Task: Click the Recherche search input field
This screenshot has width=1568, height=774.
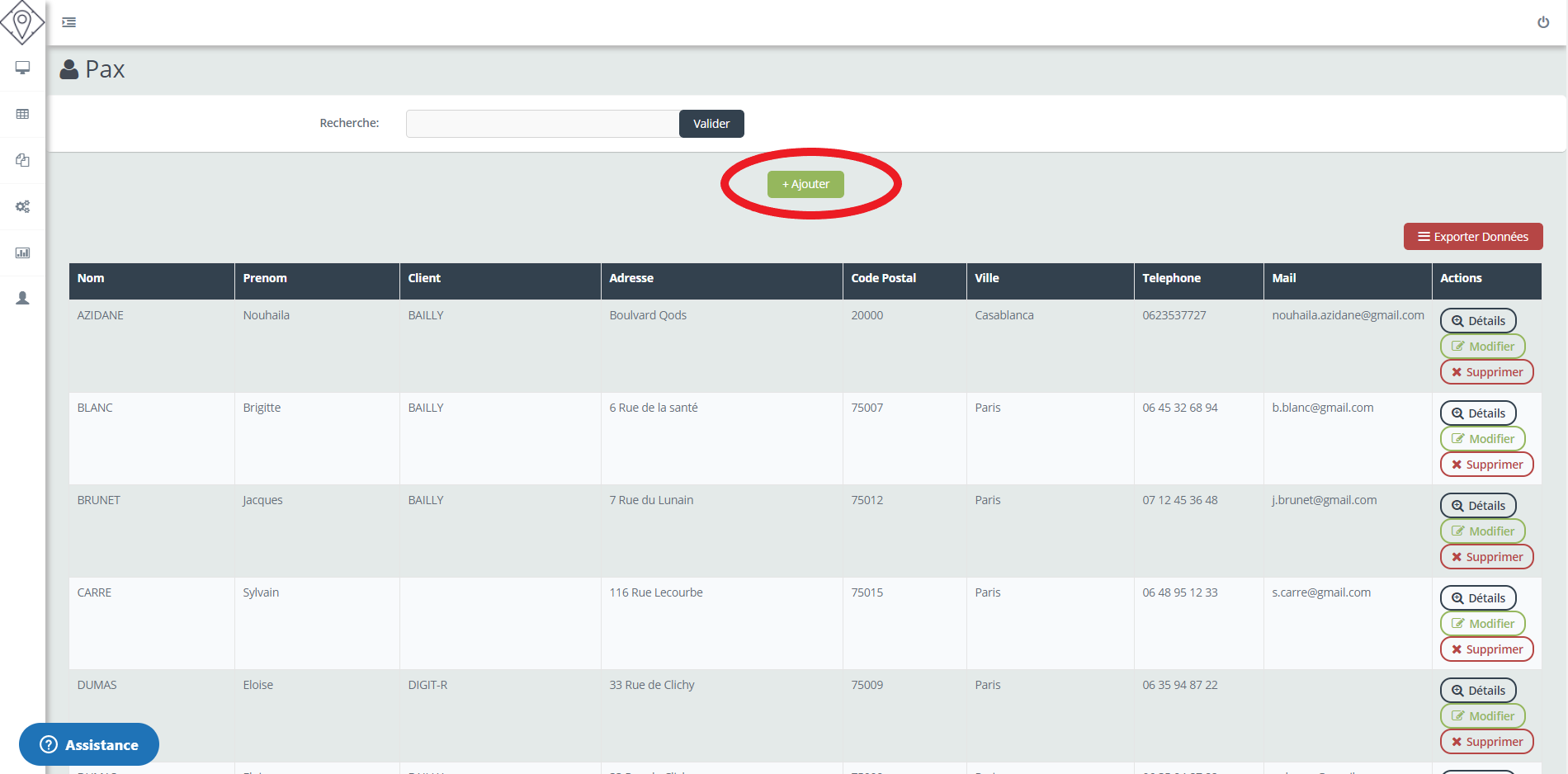Action: 542,124
